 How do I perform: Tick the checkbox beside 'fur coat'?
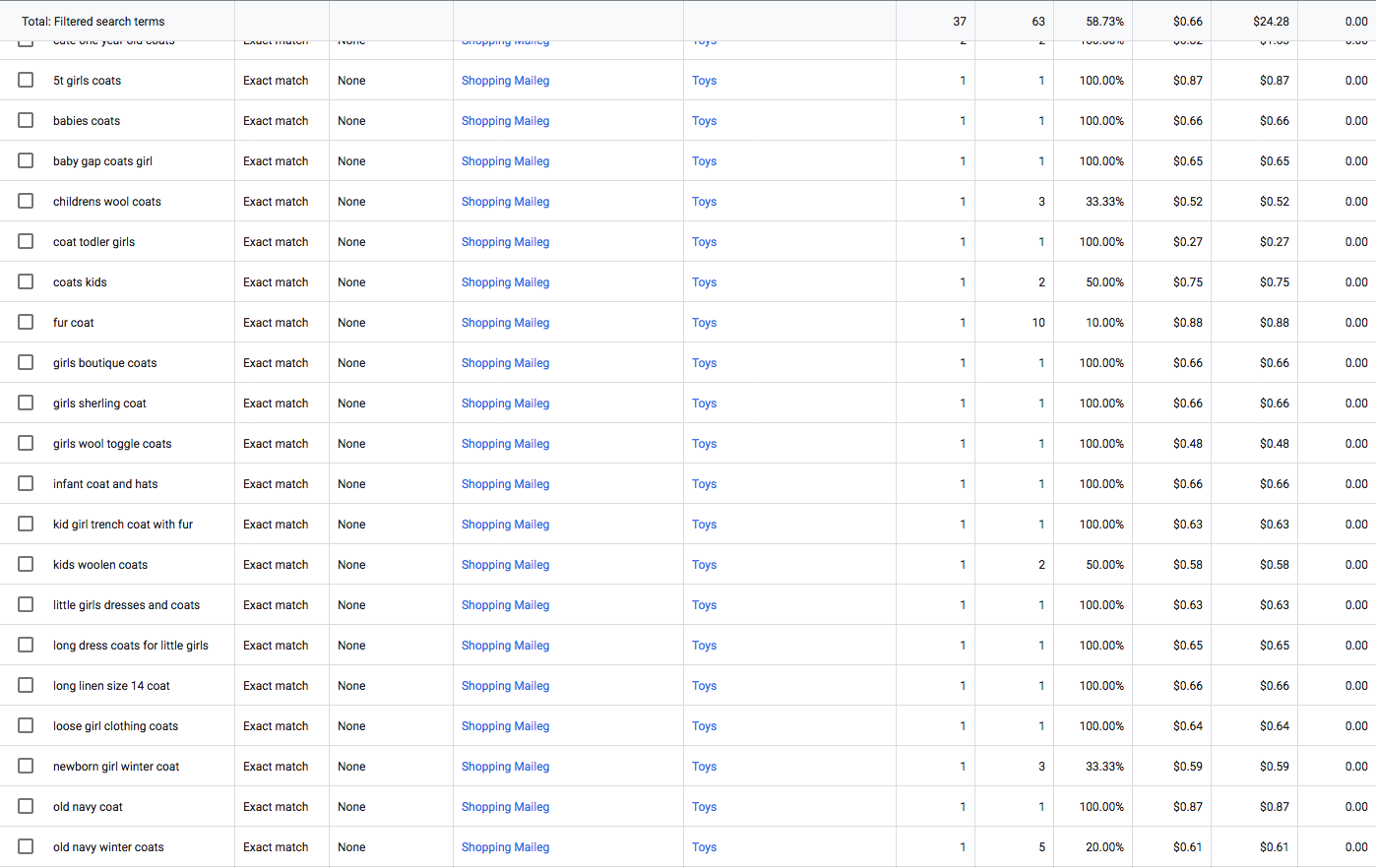[26, 322]
